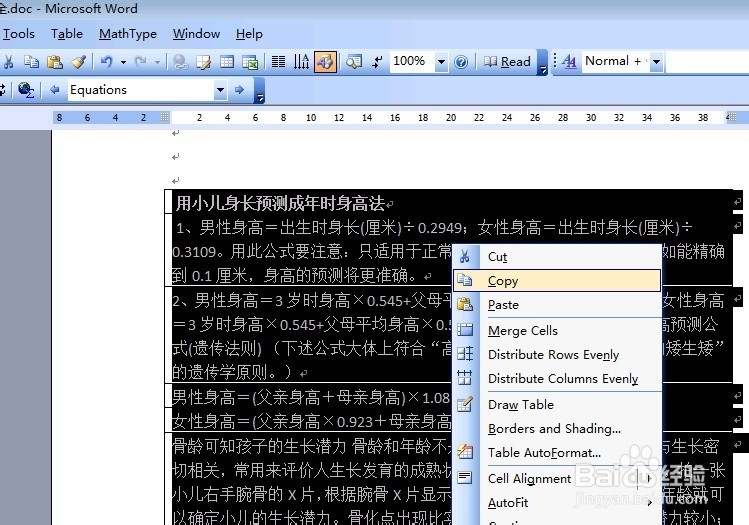The width and height of the screenshot is (749, 525).
Task: Click the Word Help question mark icon
Action: click(x=461, y=62)
